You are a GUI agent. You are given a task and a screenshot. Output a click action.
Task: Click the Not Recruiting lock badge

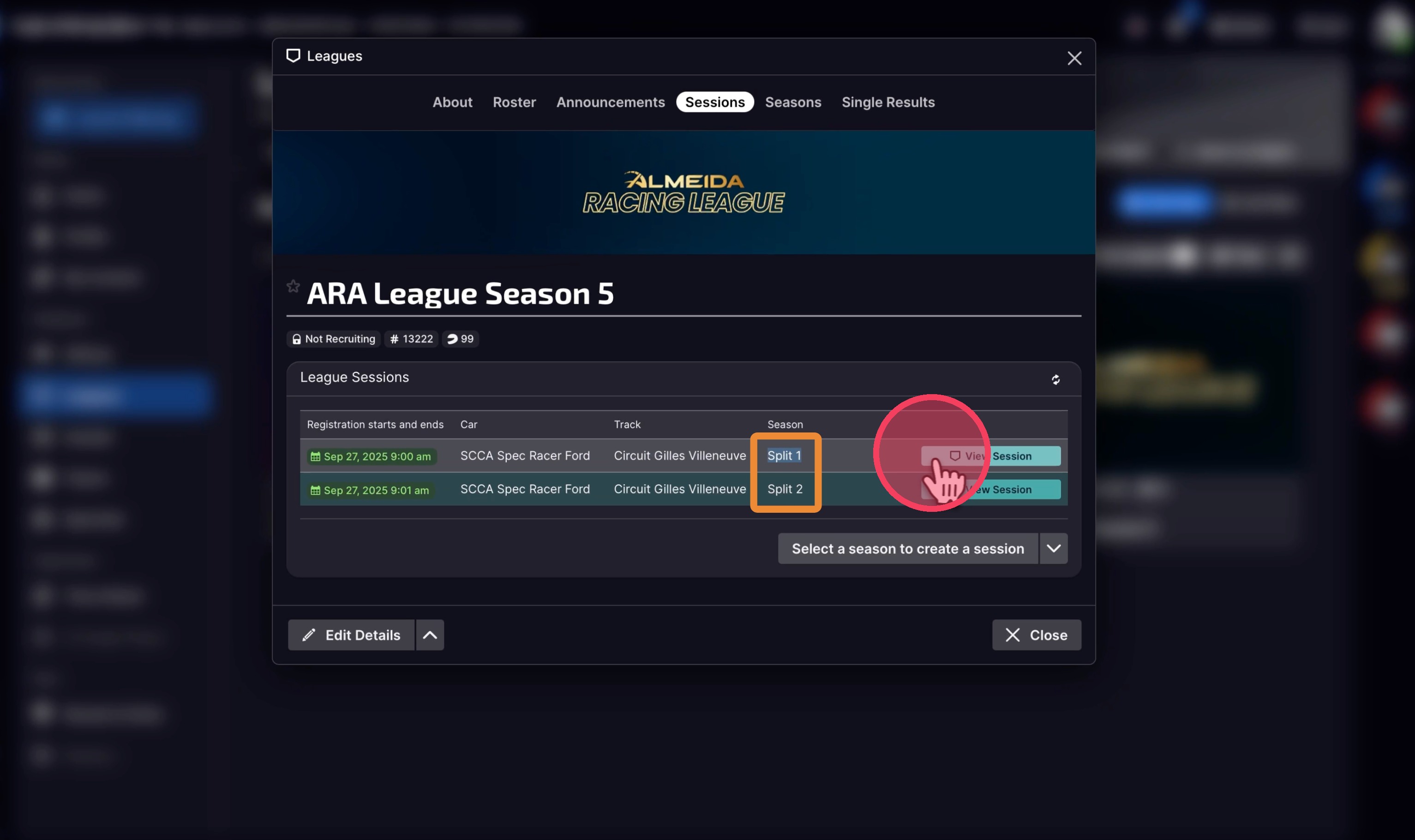tap(334, 338)
